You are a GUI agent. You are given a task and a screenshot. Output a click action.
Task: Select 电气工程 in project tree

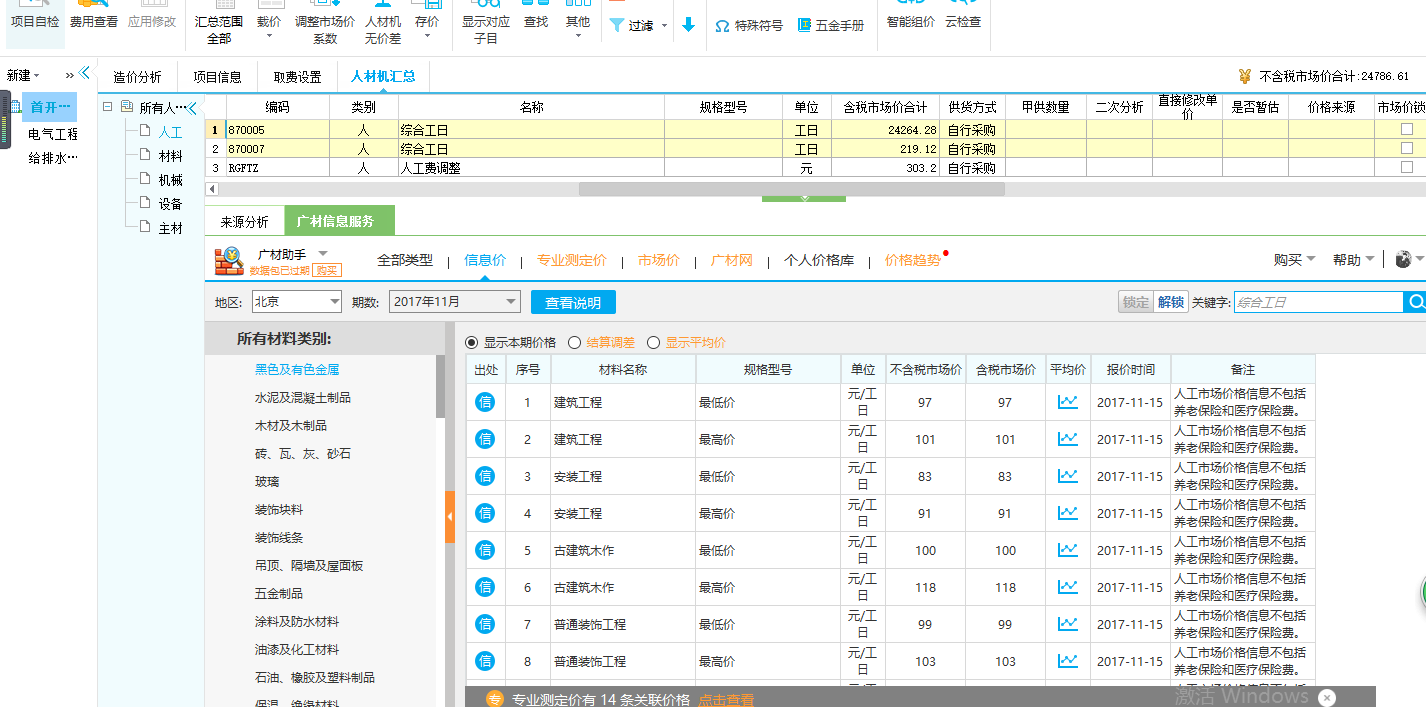tap(52, 134)
